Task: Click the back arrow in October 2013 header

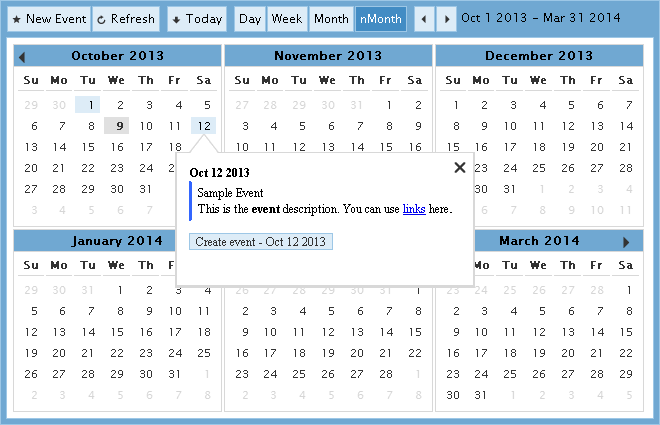Action: click(22, 57)
